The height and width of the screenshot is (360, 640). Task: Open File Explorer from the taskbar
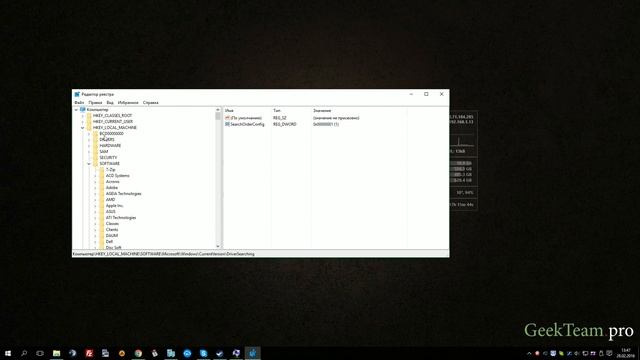click(x=56, y=353)
